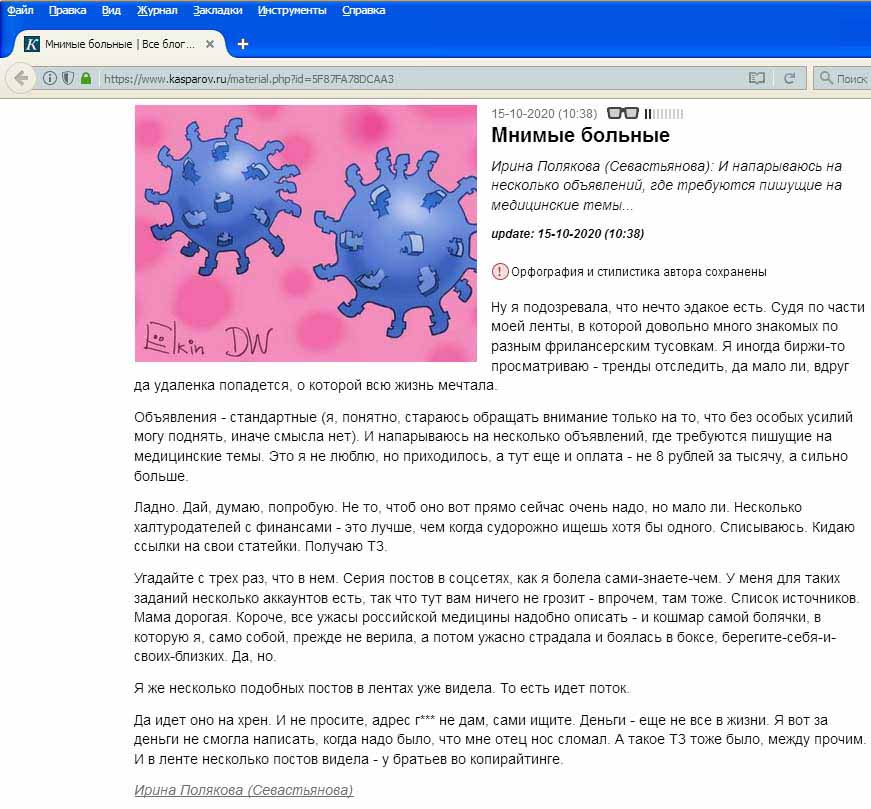
Task: Open the Файл menu
Action: click(x=20, y=10)
